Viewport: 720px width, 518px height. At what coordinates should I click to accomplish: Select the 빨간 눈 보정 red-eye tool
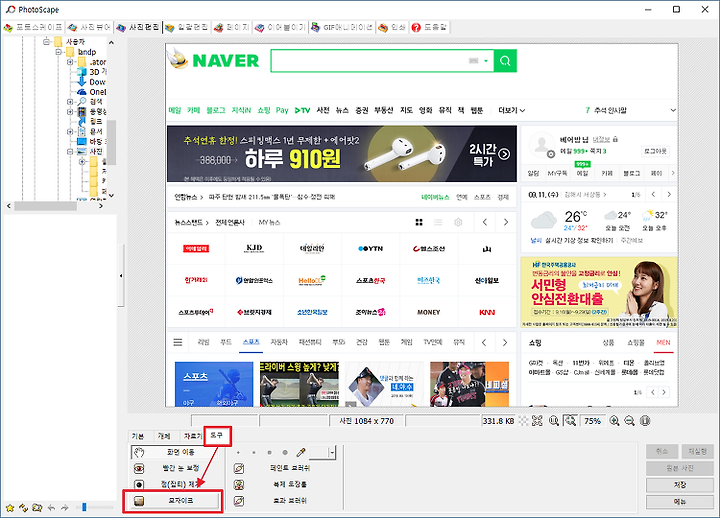click(174, 468)
